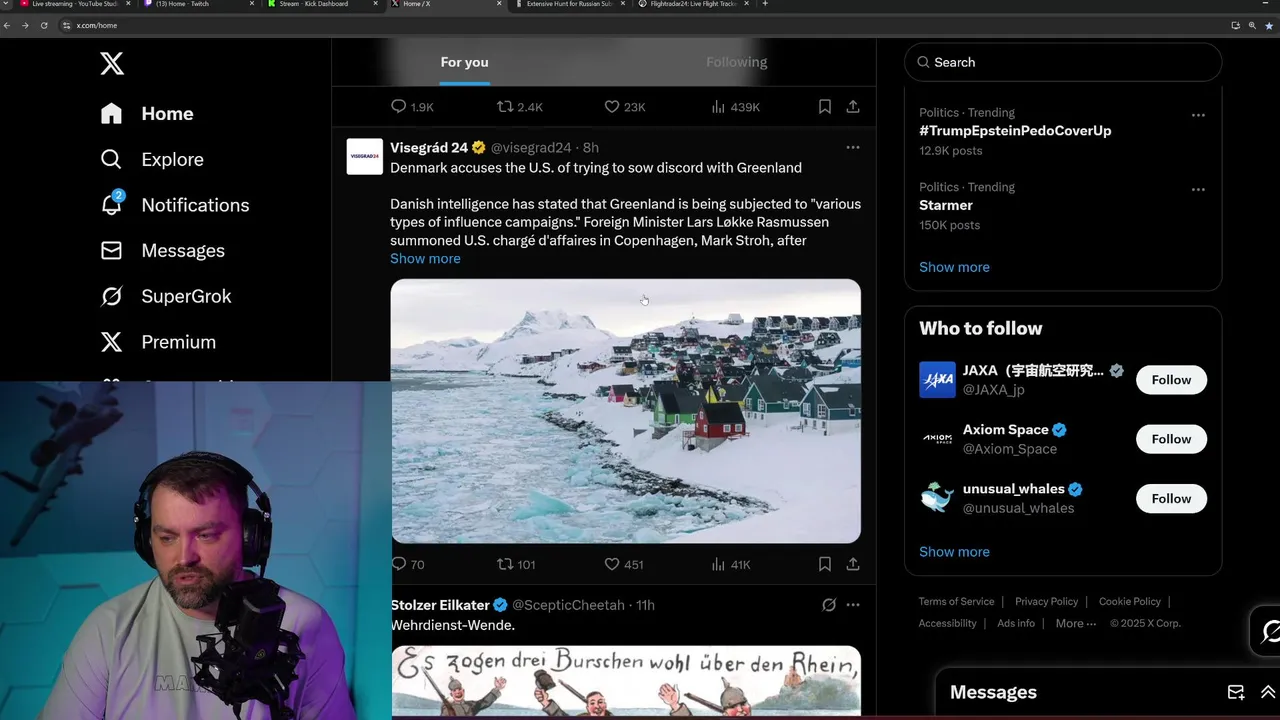
Task: Open the Terms of Service link
Action: pos(956,601)
